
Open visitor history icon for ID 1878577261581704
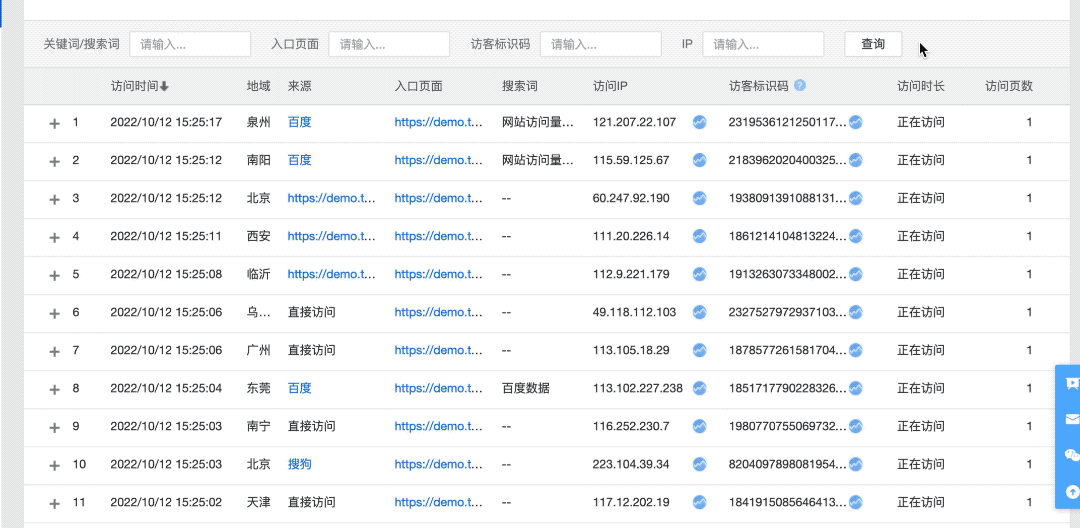(855, 350)
